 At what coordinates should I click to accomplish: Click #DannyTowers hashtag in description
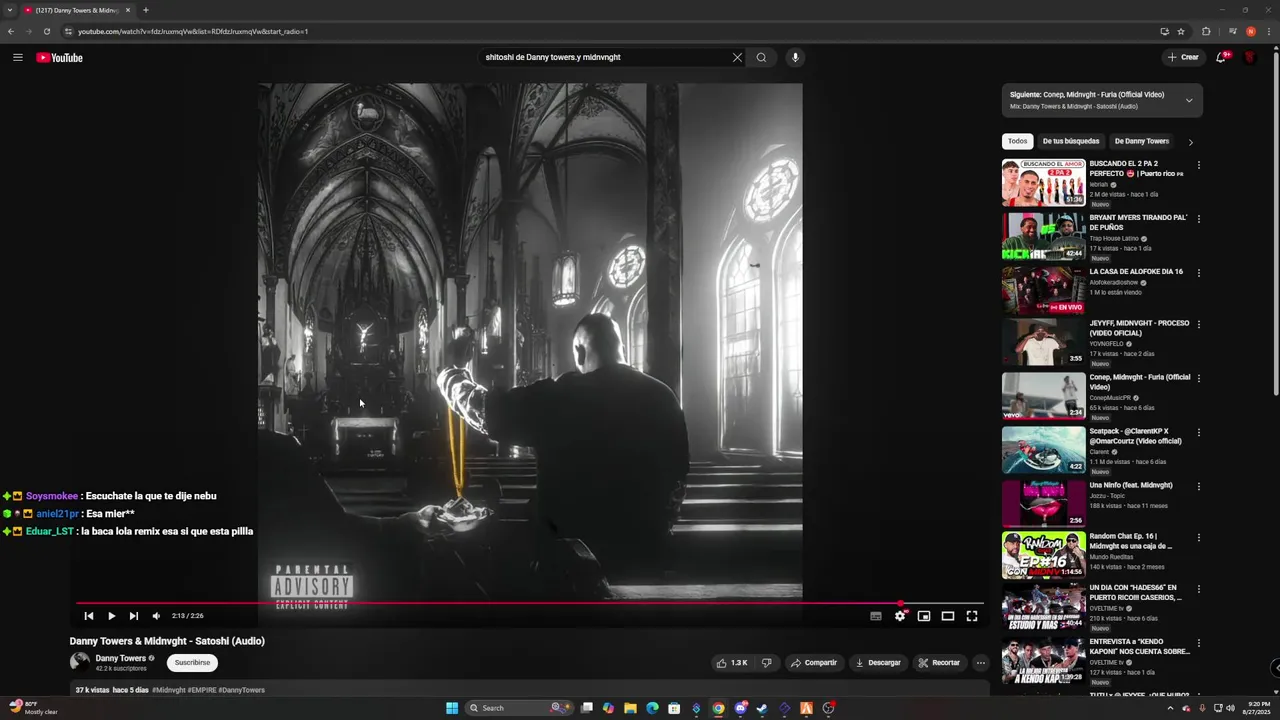[x=241, y=690]
